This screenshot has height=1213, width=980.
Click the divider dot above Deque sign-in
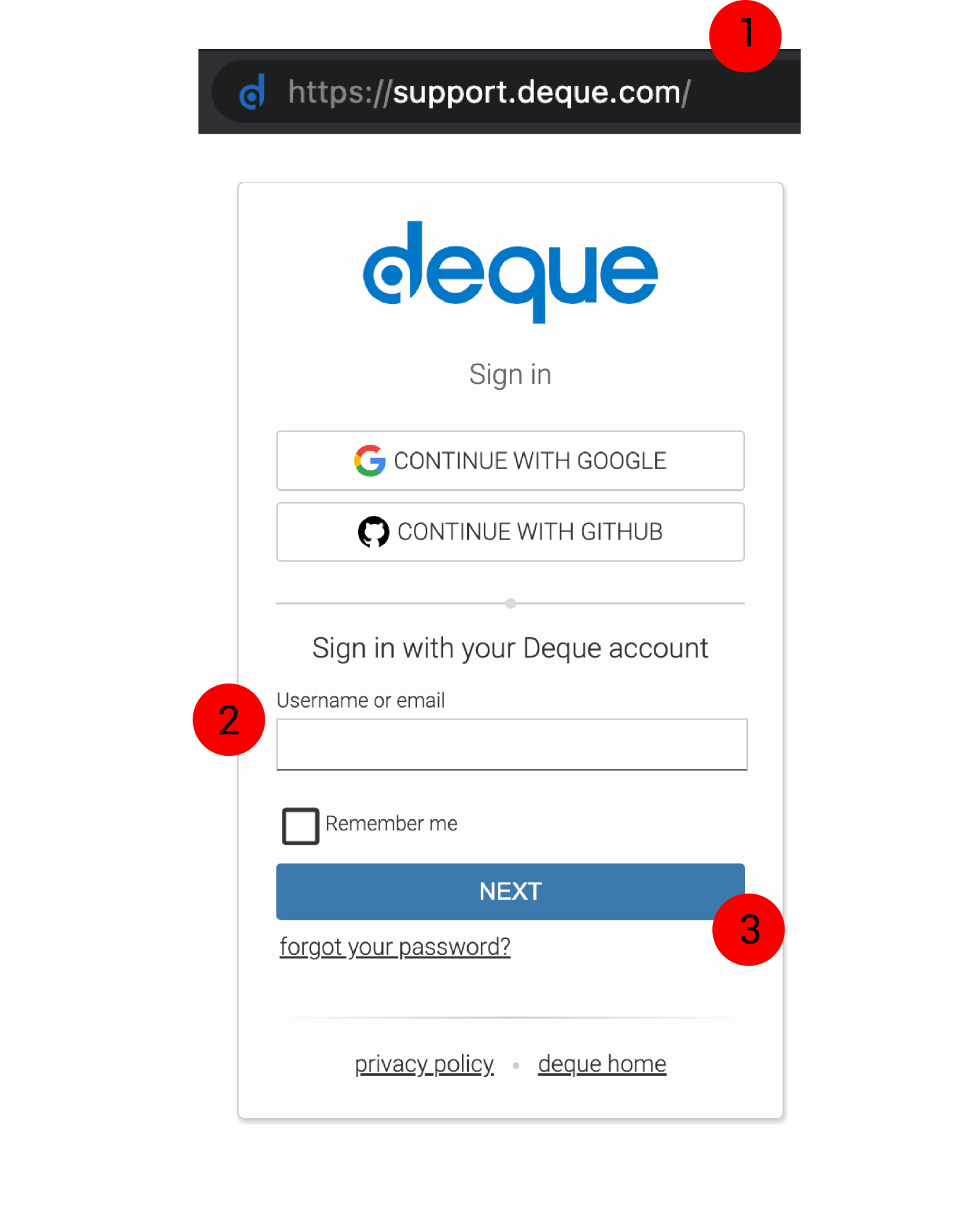pos(510,604)
